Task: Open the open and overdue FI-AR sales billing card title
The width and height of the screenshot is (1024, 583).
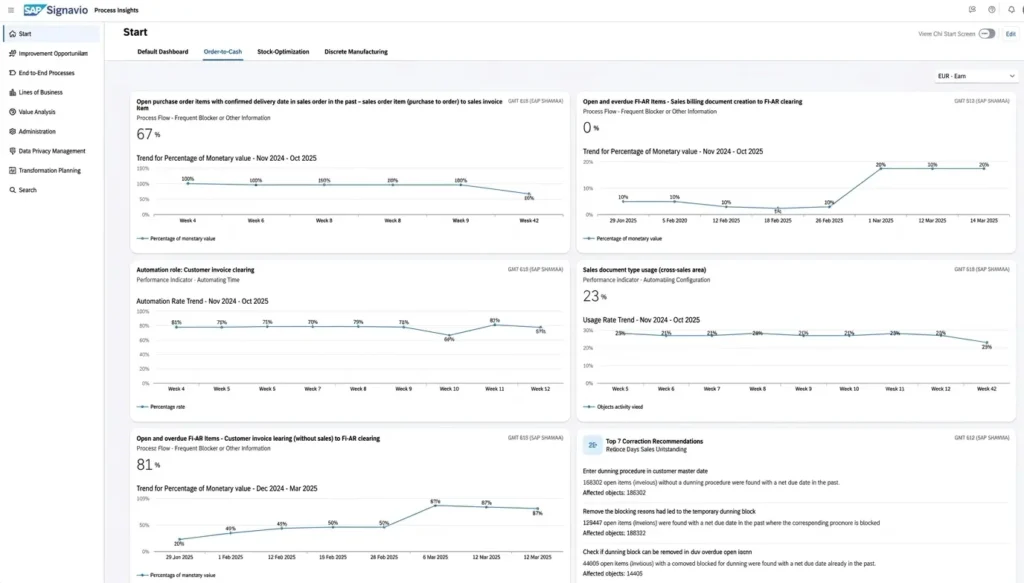Action: click(x=692, y=102)
